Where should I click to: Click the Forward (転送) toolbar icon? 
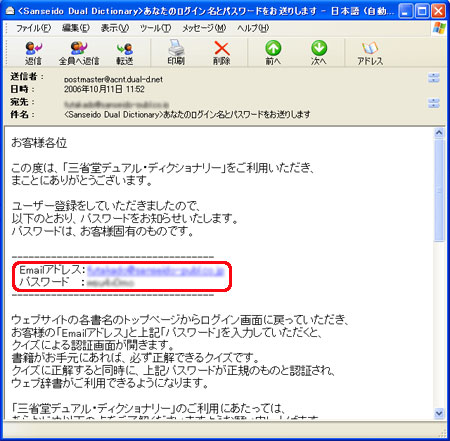click(125, 53)
